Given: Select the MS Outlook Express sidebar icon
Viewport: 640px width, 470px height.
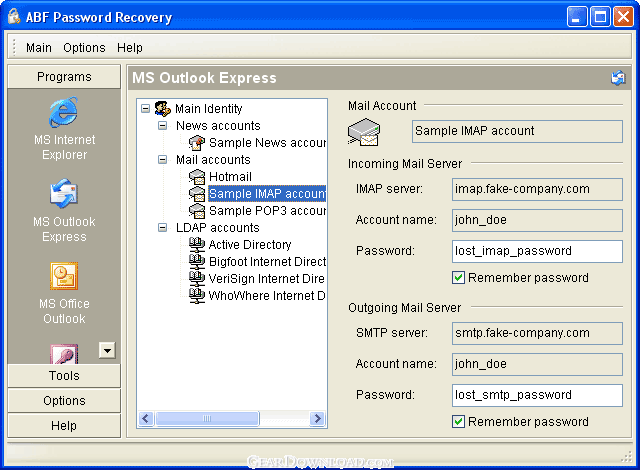Looking at the screenshot, I should [x=64, y=193].
